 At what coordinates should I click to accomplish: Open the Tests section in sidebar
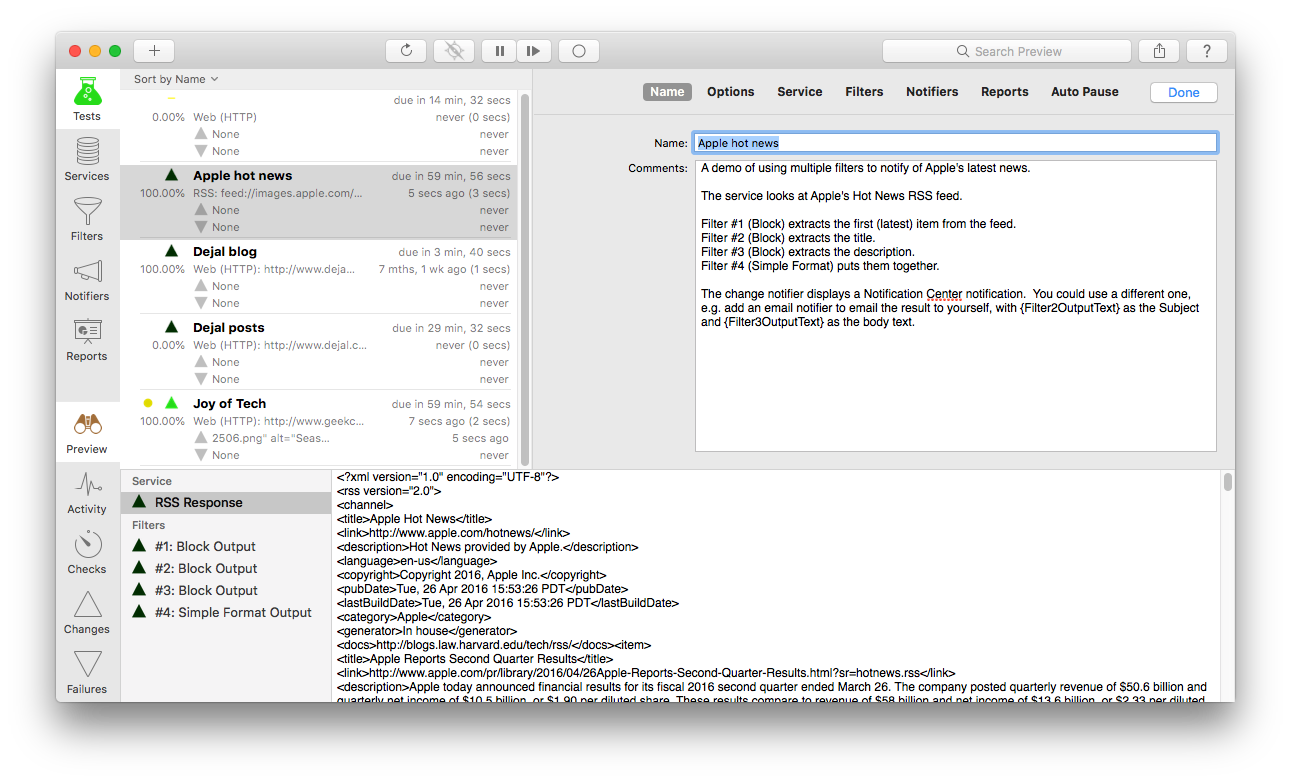coord(87,99)
